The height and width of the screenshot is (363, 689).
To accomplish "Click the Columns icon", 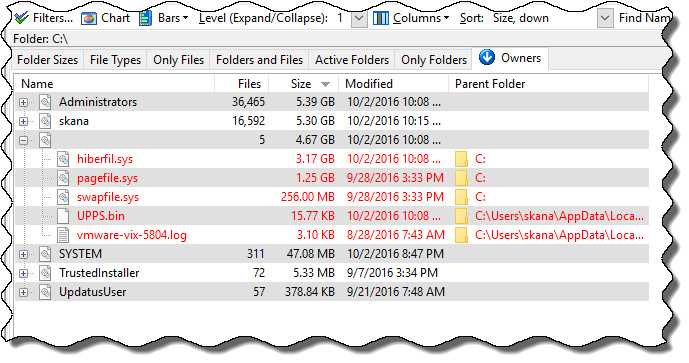I will point(381,18).
